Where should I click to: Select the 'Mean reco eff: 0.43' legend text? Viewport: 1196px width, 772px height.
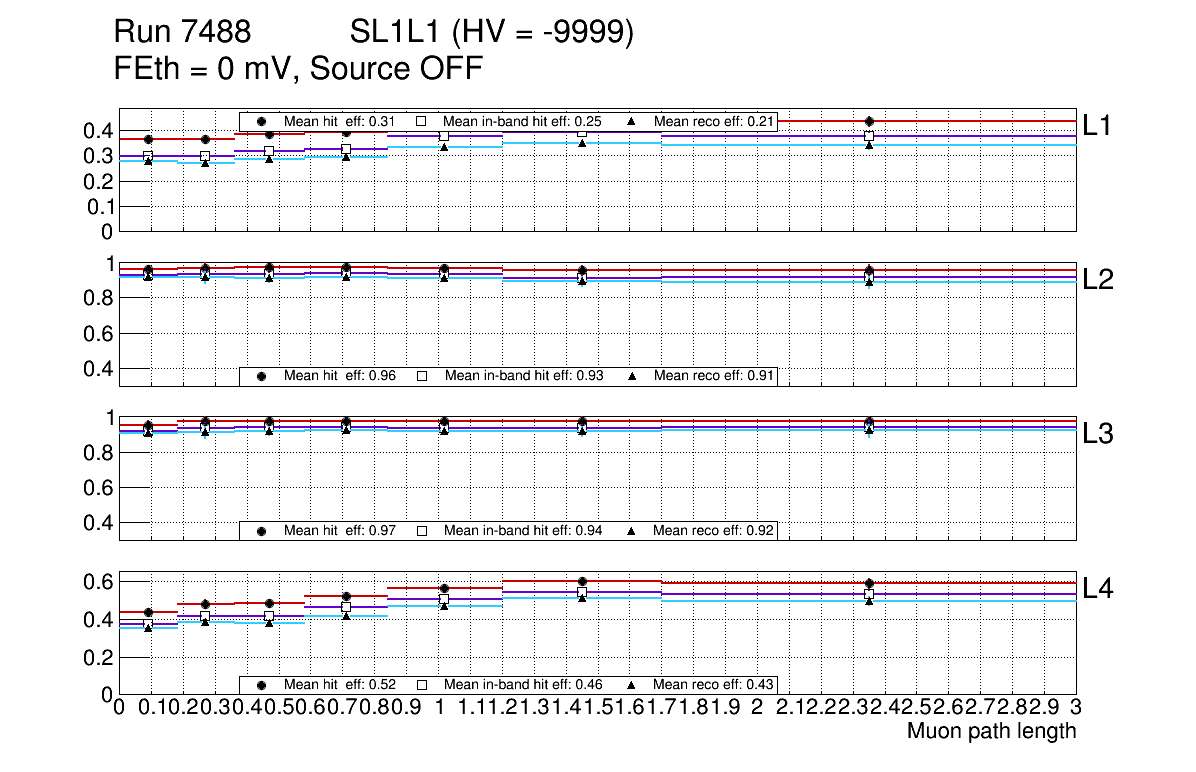(x=714, y=685)
